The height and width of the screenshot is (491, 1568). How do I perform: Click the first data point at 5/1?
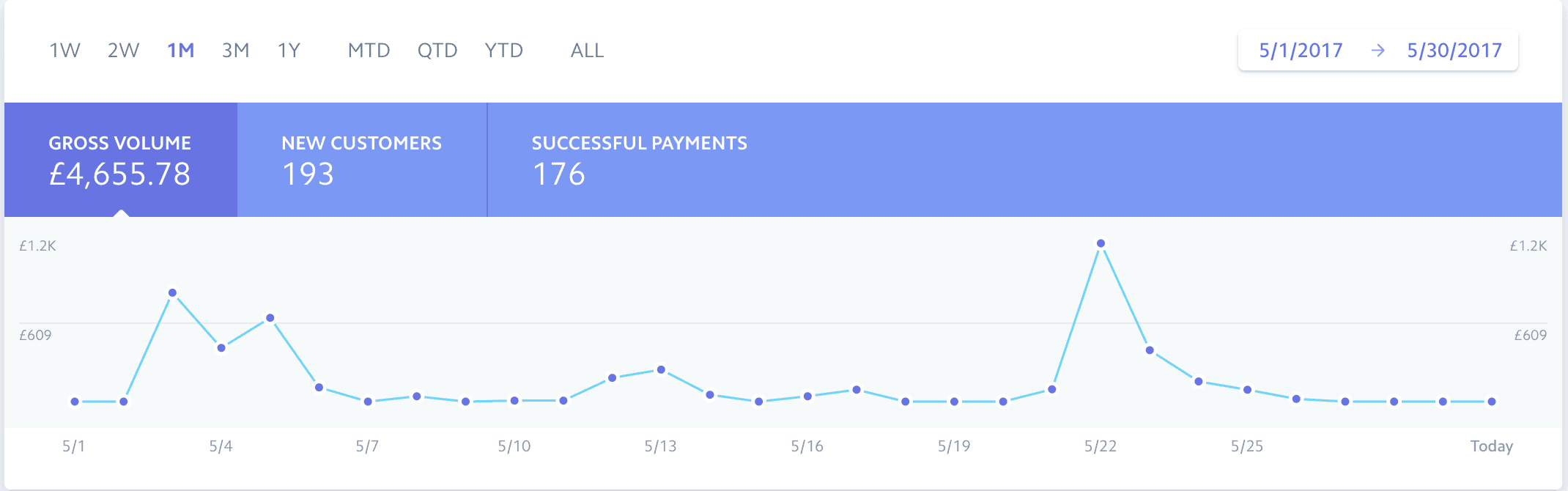[x=75, y=402]
